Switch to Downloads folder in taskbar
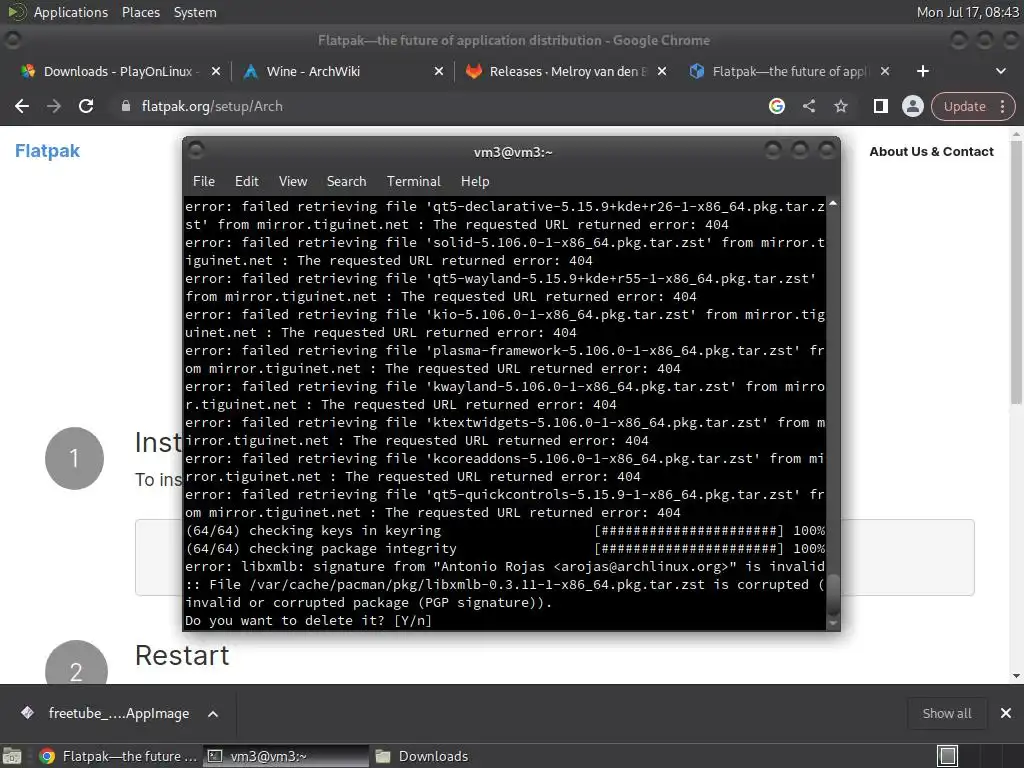 (423, 756)
